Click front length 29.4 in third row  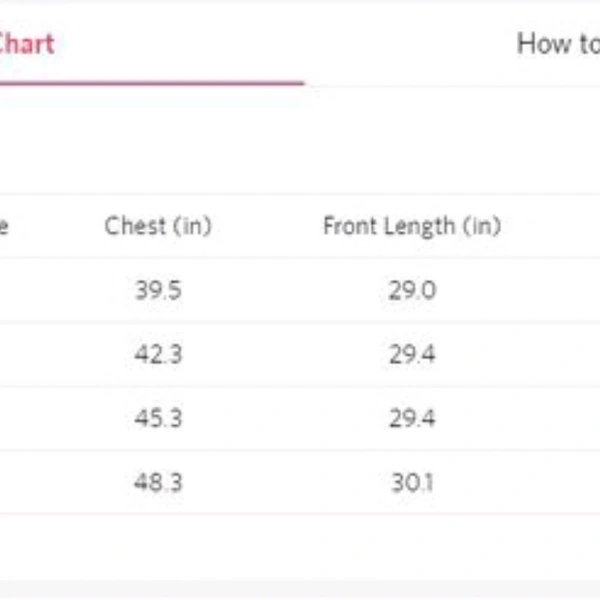click(x=412, y=418)
